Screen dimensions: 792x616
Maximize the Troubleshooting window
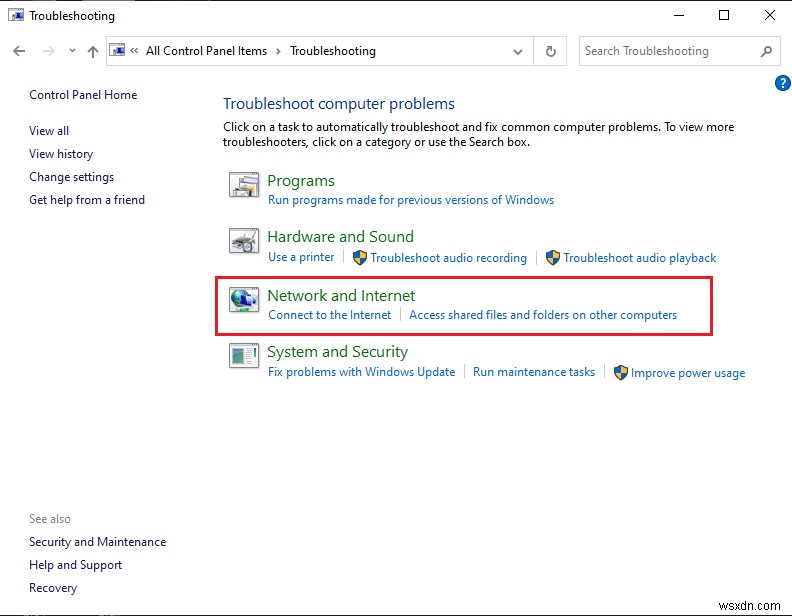(724, 15)
